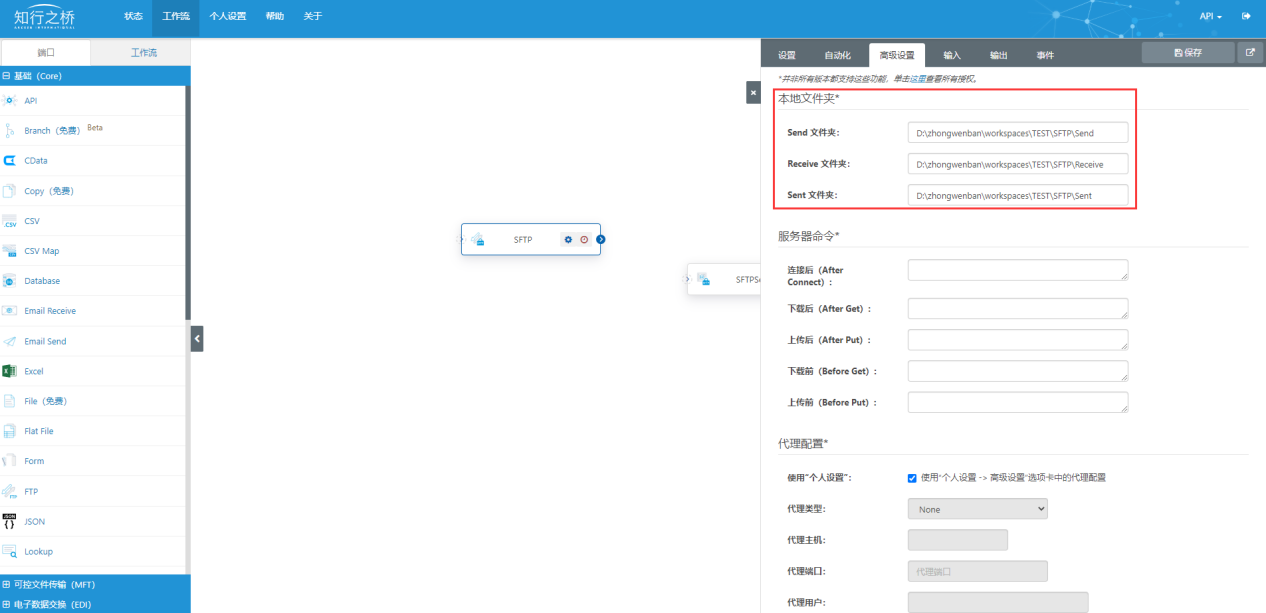
Task: Click the logout icon in top bar
Action: [x=1246, y=16]
